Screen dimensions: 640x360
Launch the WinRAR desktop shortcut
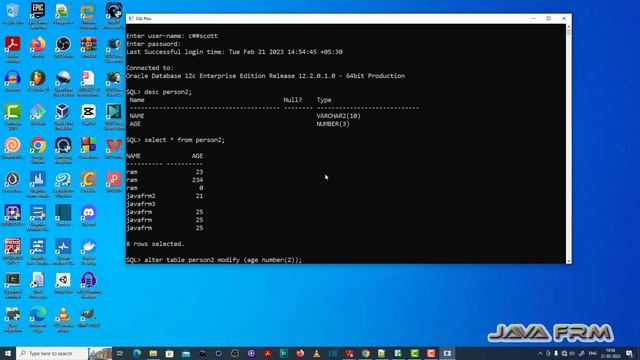point(88,46)
